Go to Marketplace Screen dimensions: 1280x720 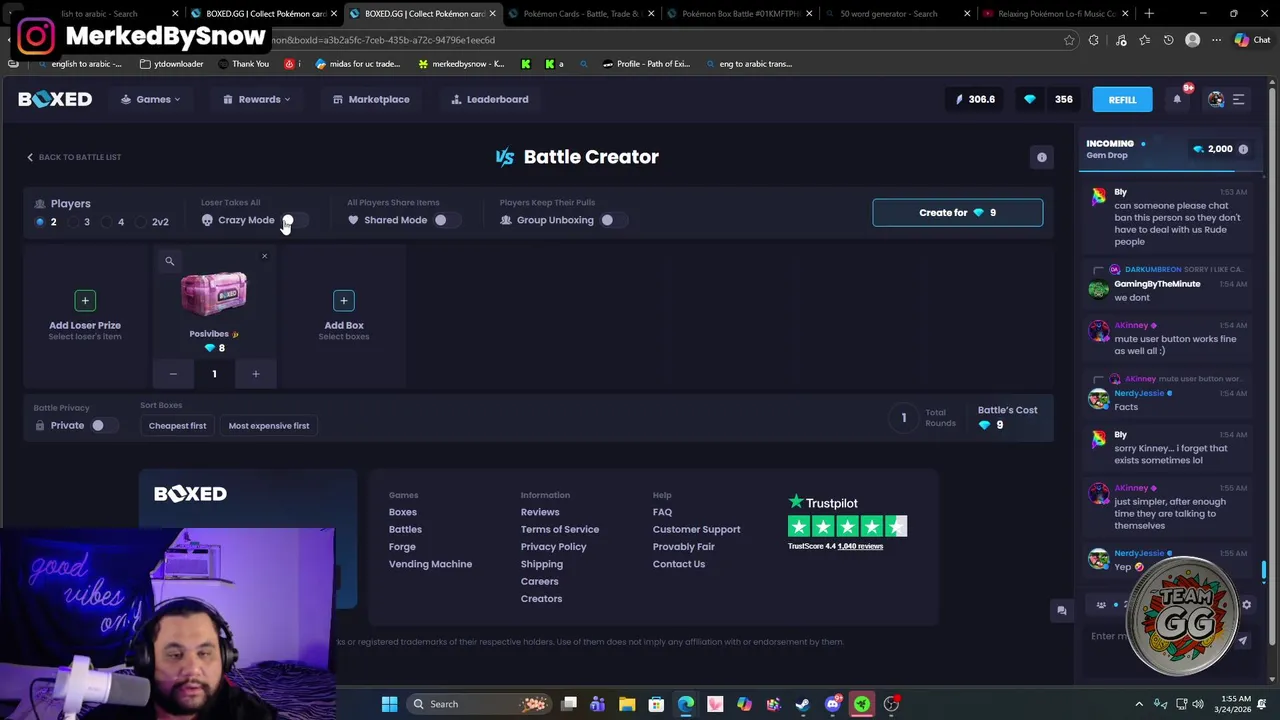pos(371,99)
